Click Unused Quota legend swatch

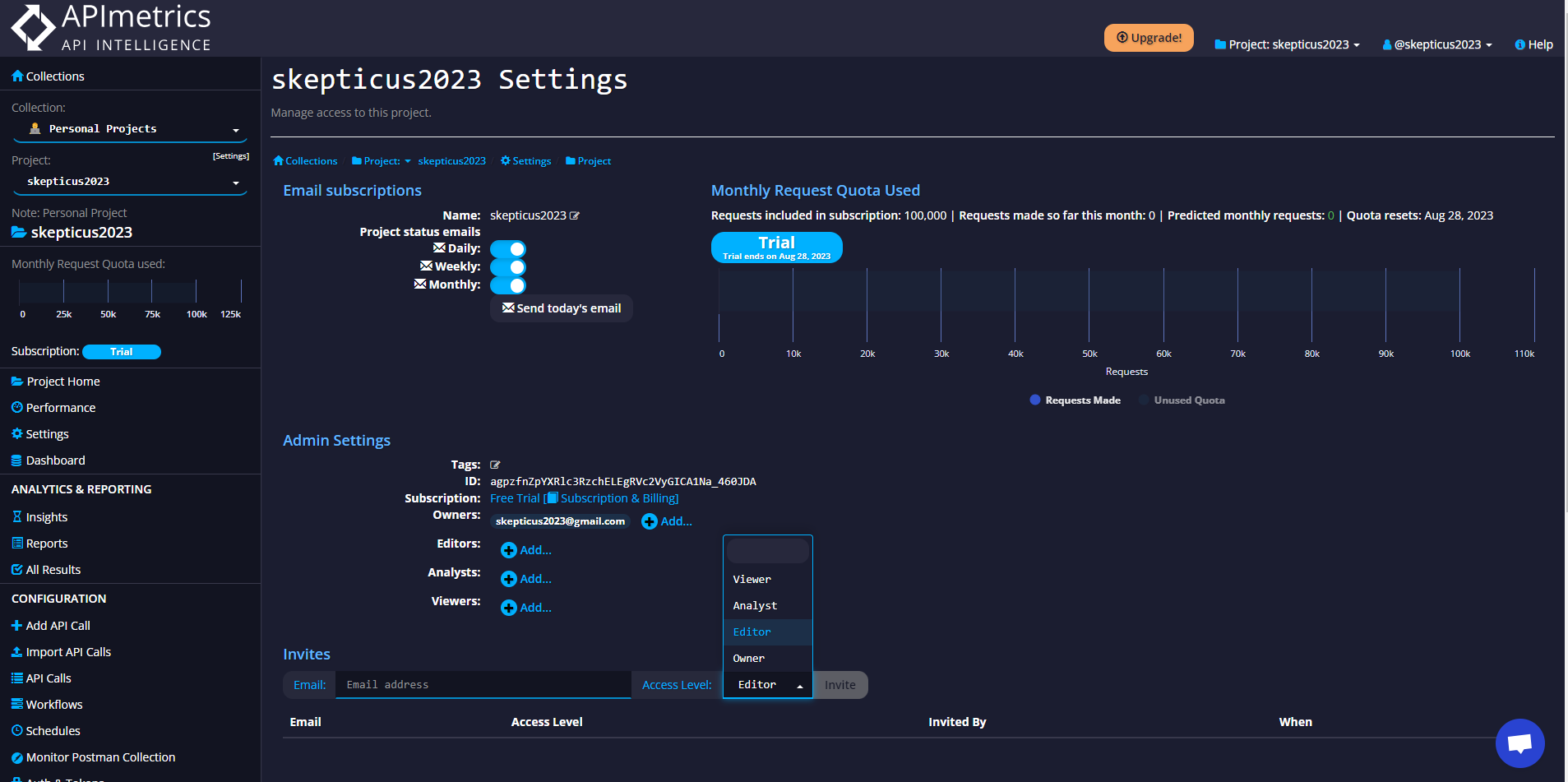click(1144, 400)
